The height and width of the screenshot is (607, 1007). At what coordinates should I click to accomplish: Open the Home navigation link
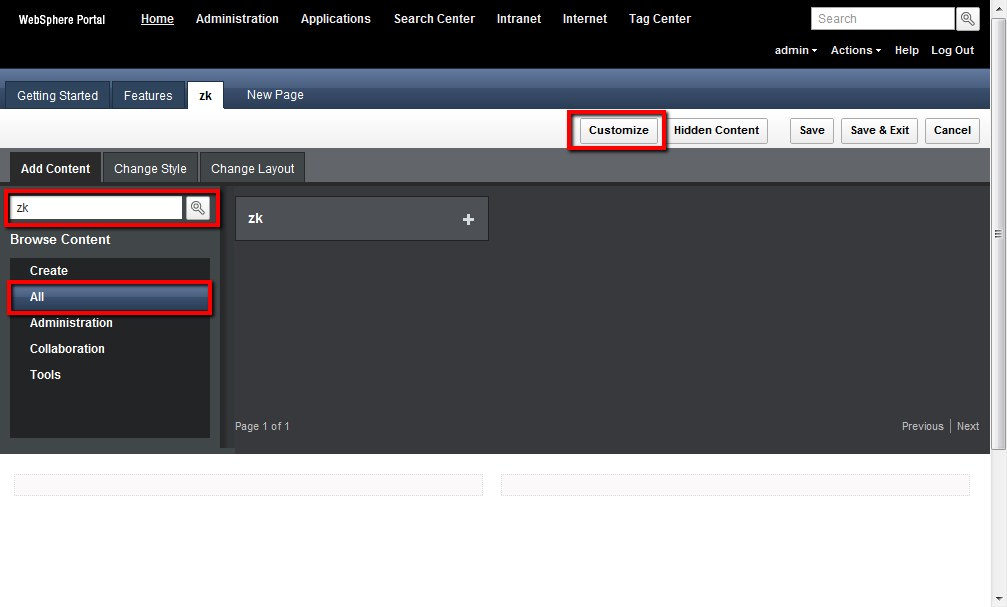(157, 19)
